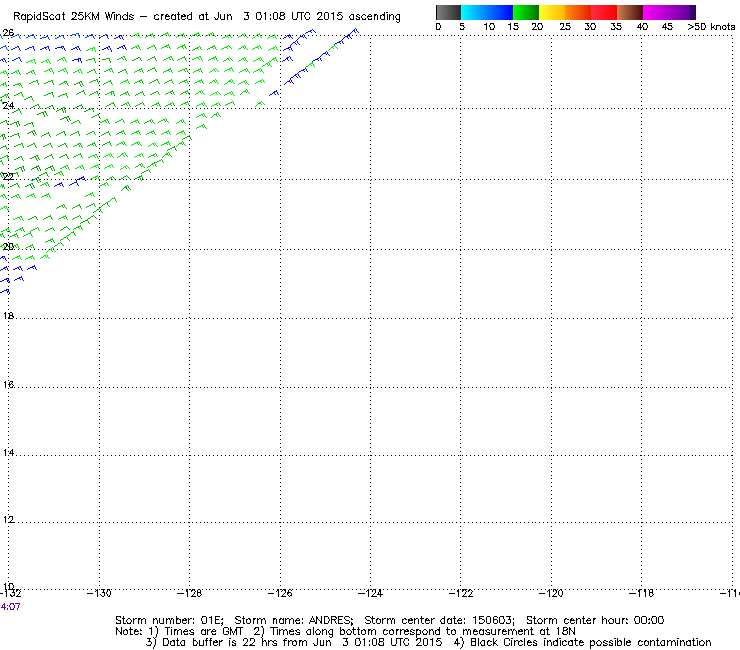The height and width of the screenshot is (650, 740).
Task: Click the 'Storm center hour: 00:00' text
Action: (x=595, y=620)
